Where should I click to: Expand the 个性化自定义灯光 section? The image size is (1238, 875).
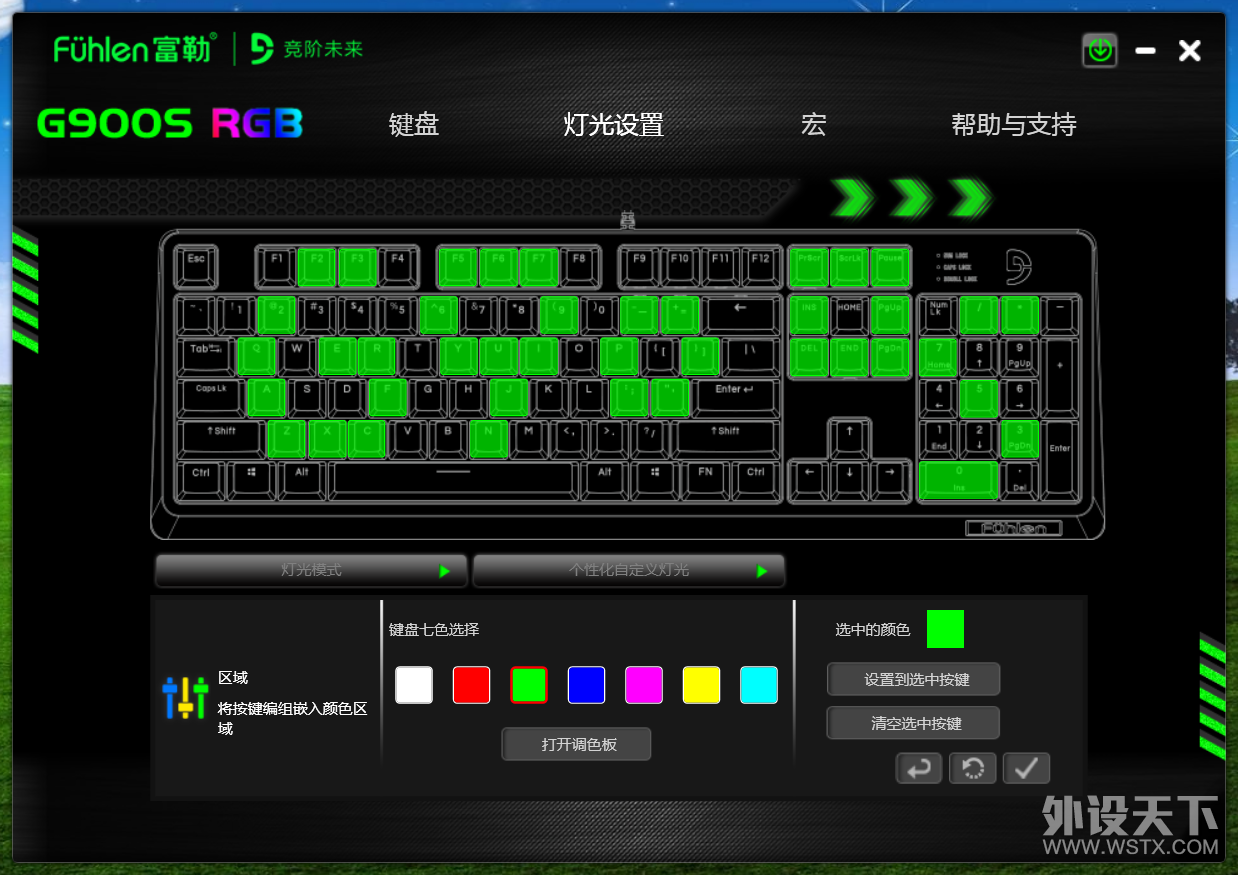pos(629,570)
